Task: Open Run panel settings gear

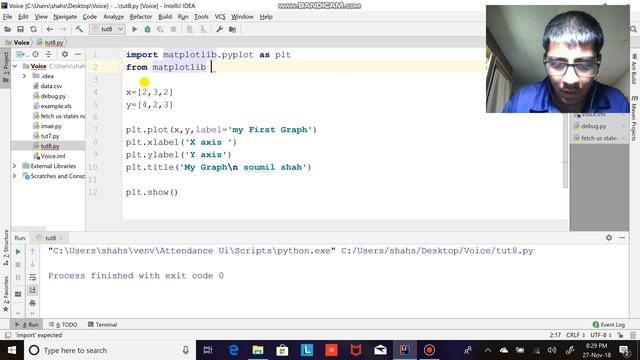Action: click(x=609, y=238)
